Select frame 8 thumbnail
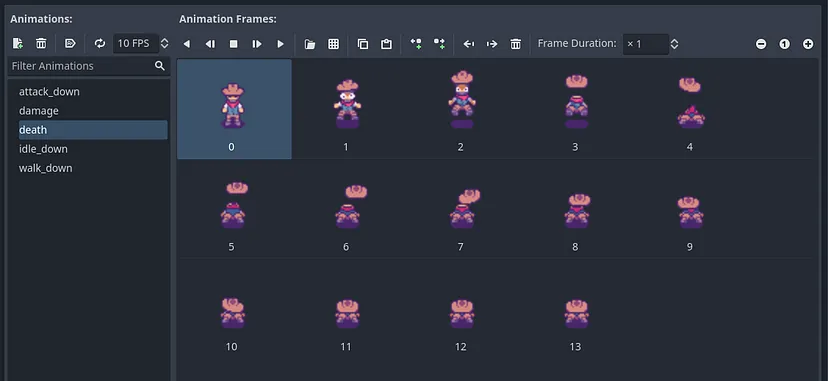The width and height of the screenshot is (828, 381). pyautogui.click(x=577, y=209)
